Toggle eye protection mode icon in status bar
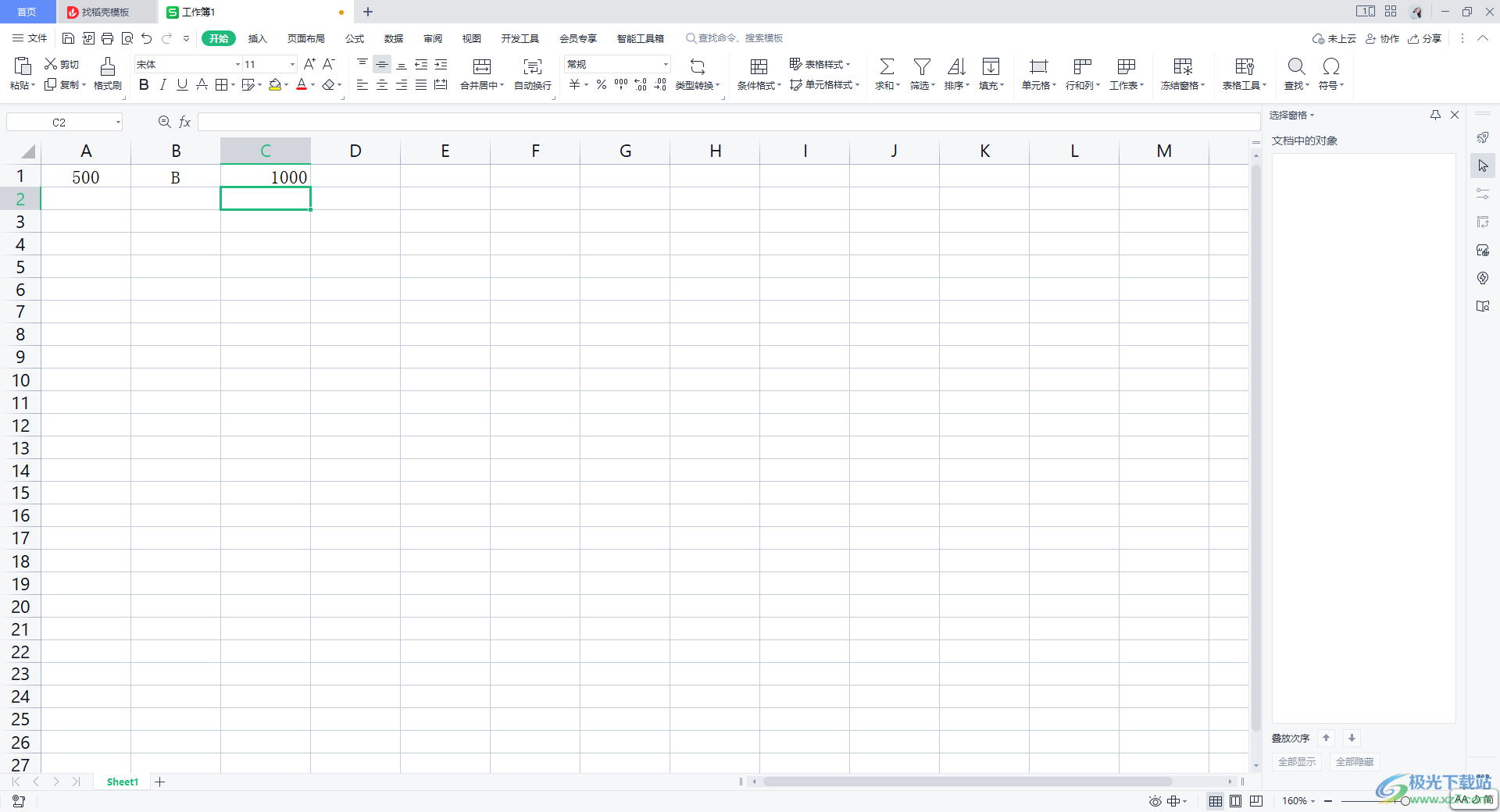 [x=1155, y=801]
